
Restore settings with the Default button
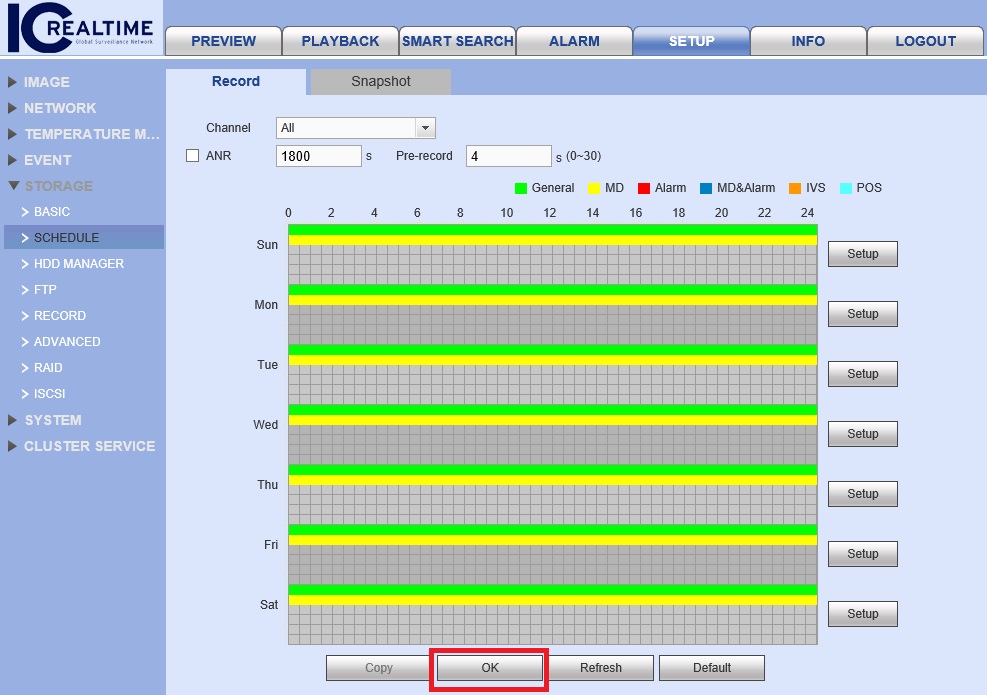coord(712,668)
